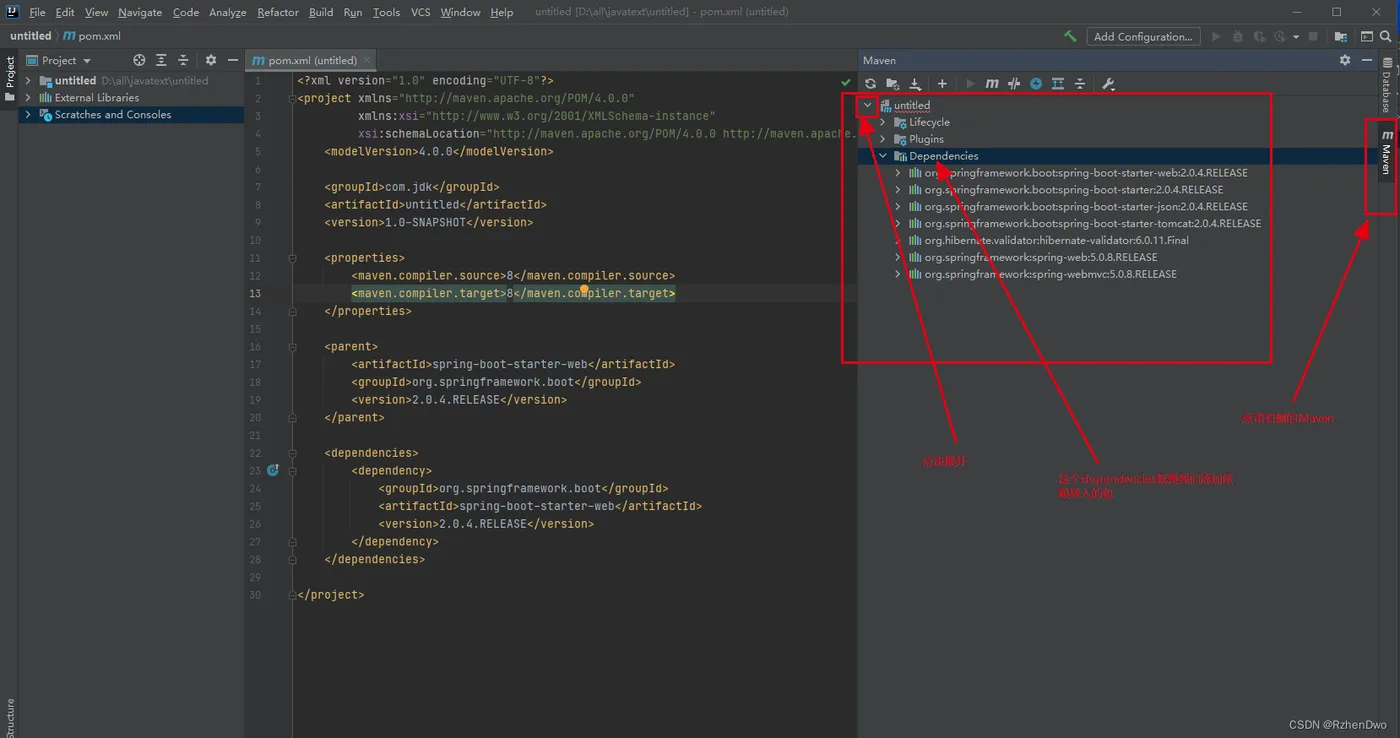Expand untitled folder in Project tree

(x=28, y=81)
